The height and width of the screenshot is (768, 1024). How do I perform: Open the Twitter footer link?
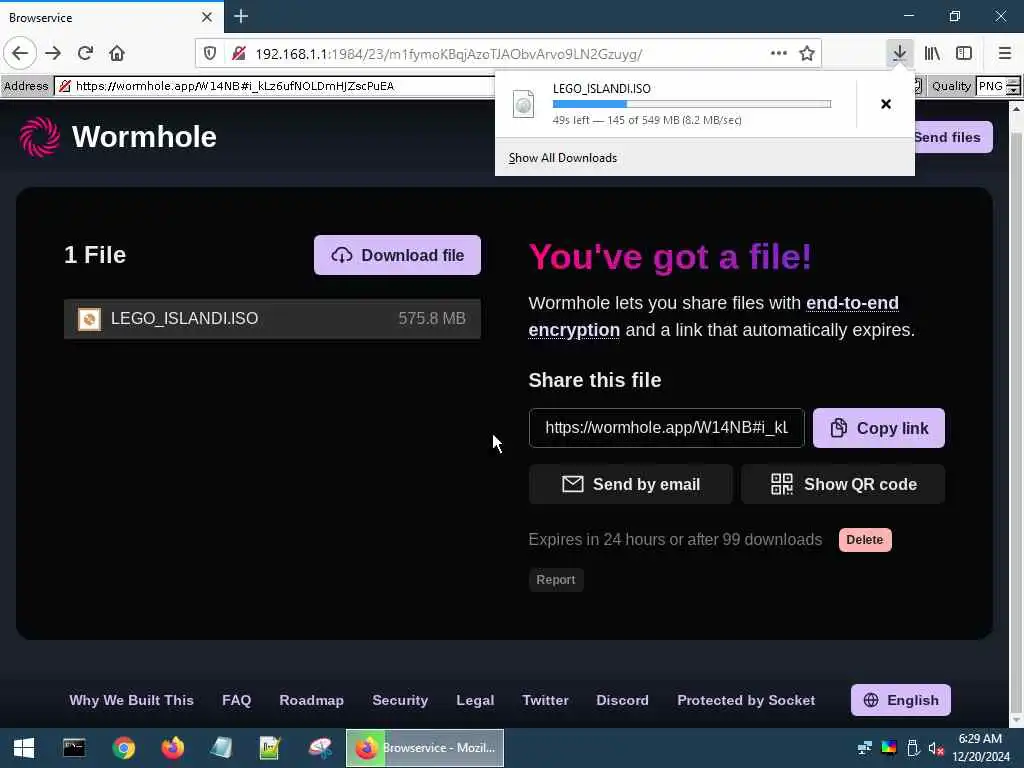(x=545, y=700)
